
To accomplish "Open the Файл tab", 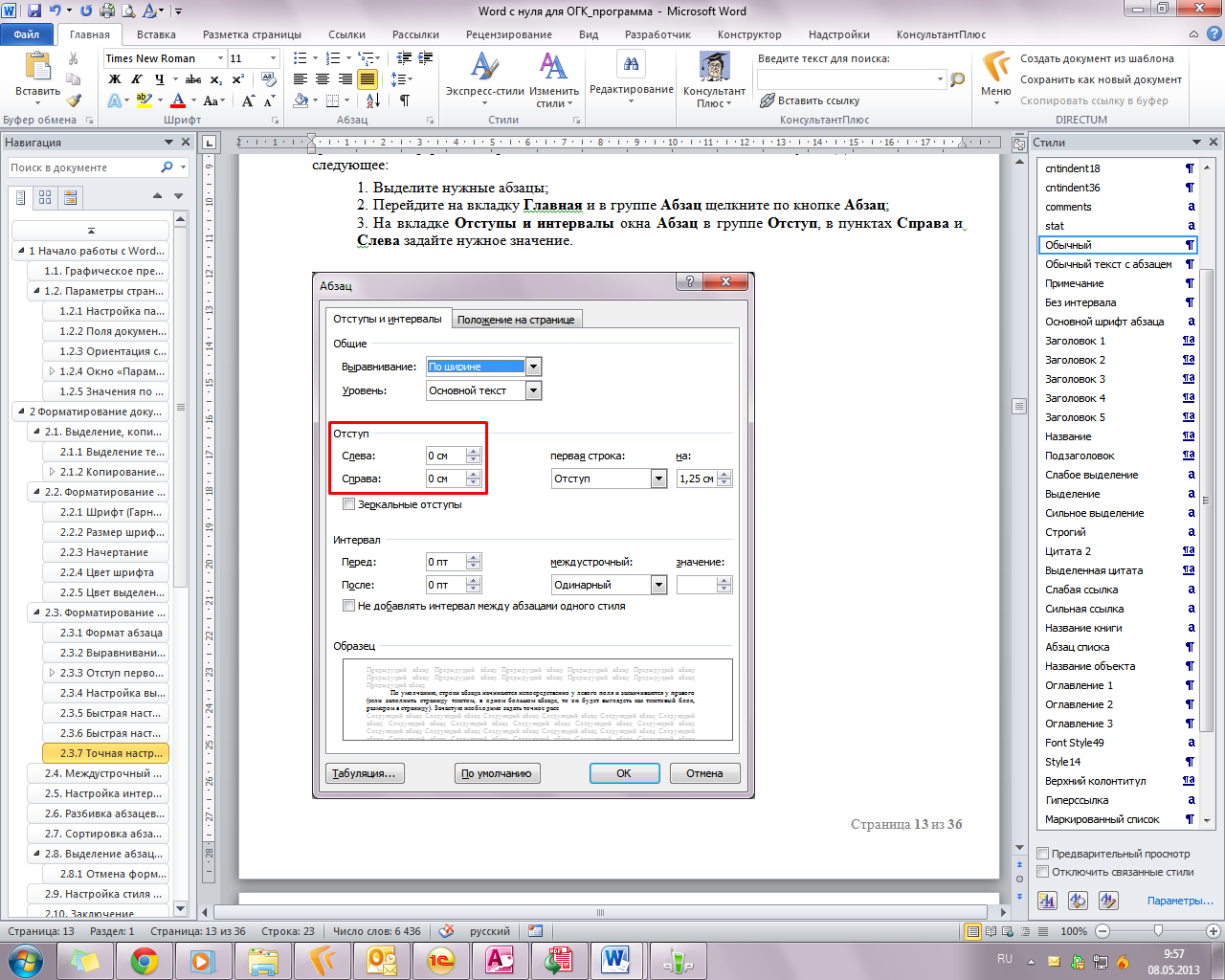I will tap(27, 34).
